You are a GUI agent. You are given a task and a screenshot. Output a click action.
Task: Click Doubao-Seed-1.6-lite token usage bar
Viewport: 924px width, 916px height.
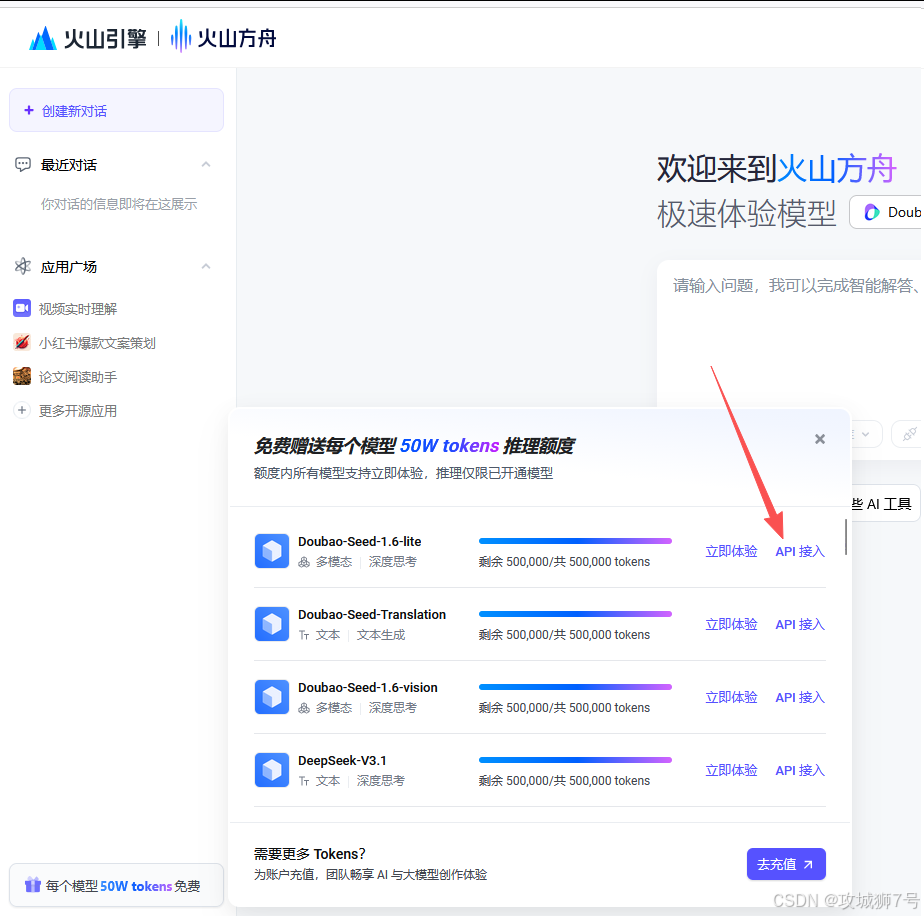click(x=575, y=541)
